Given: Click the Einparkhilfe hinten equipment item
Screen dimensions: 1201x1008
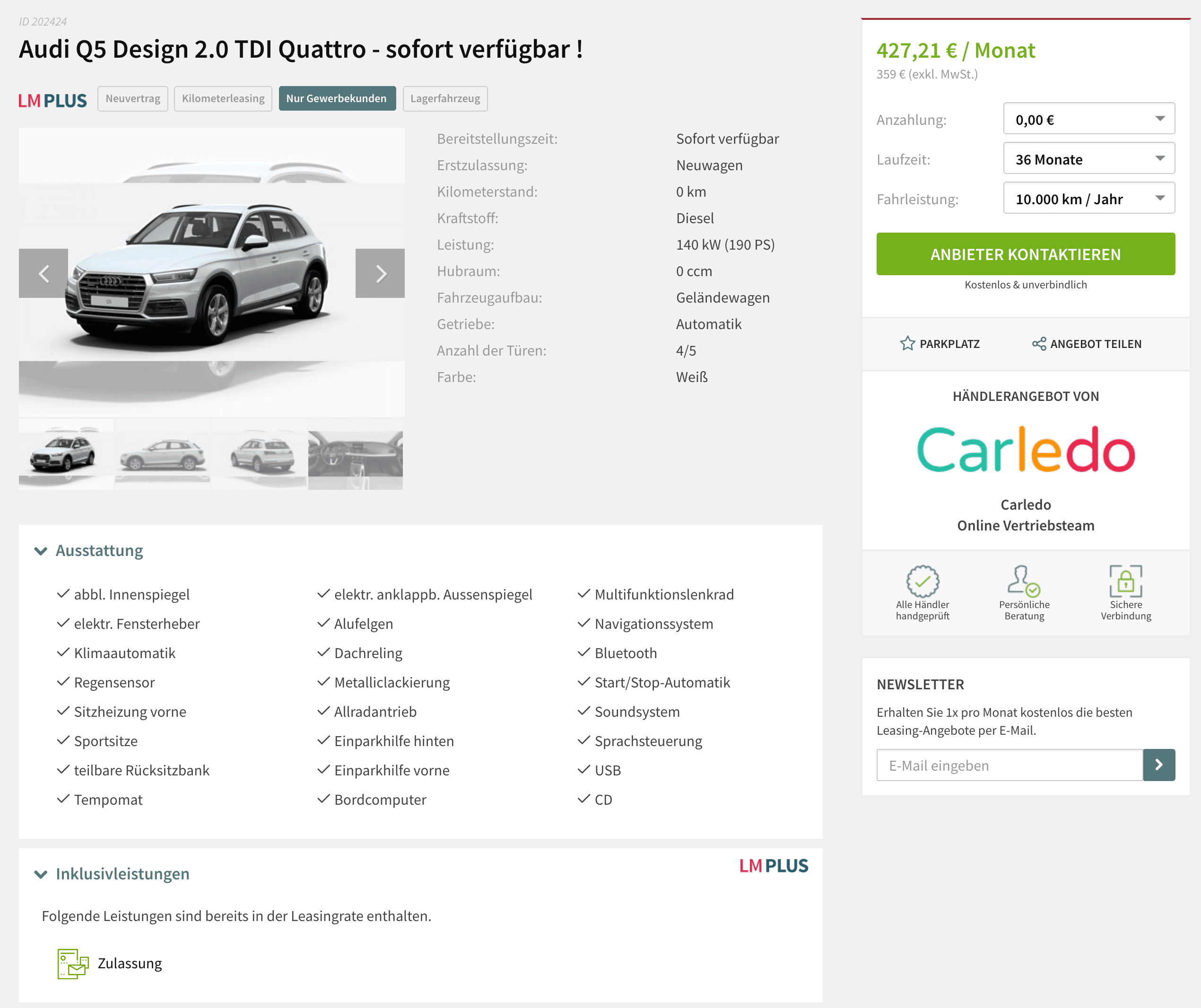Looking at the screenshot, I should click(x=394, y=740).
